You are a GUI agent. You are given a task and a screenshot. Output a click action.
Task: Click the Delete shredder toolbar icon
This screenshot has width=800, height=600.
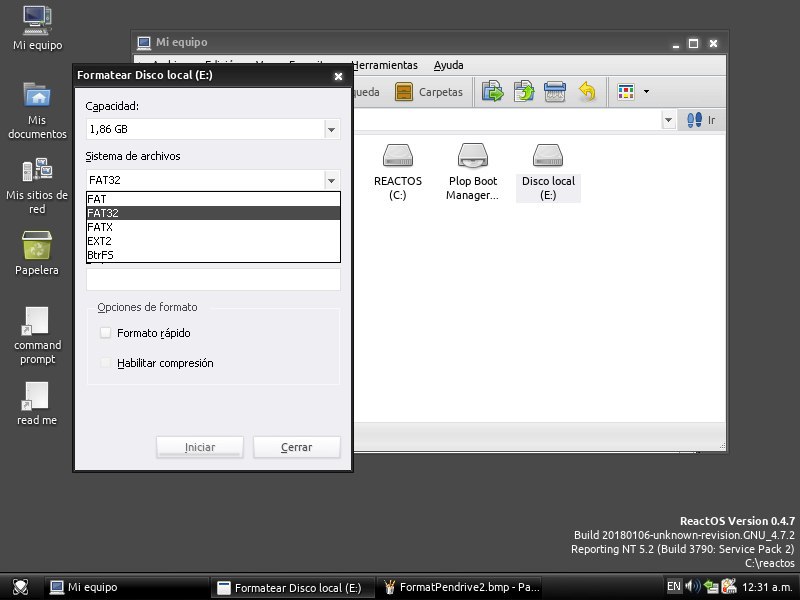pos(555,92)
